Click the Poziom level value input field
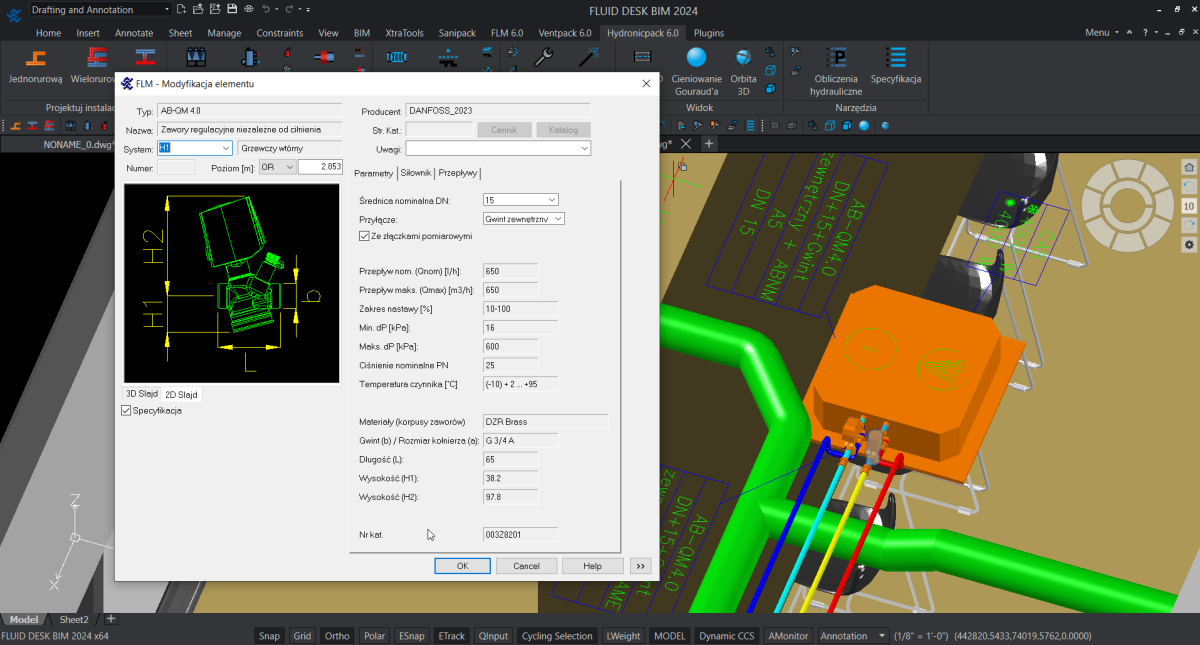Image resolution: width=1200 pixels, height=645 pixels. pos(320,167)
